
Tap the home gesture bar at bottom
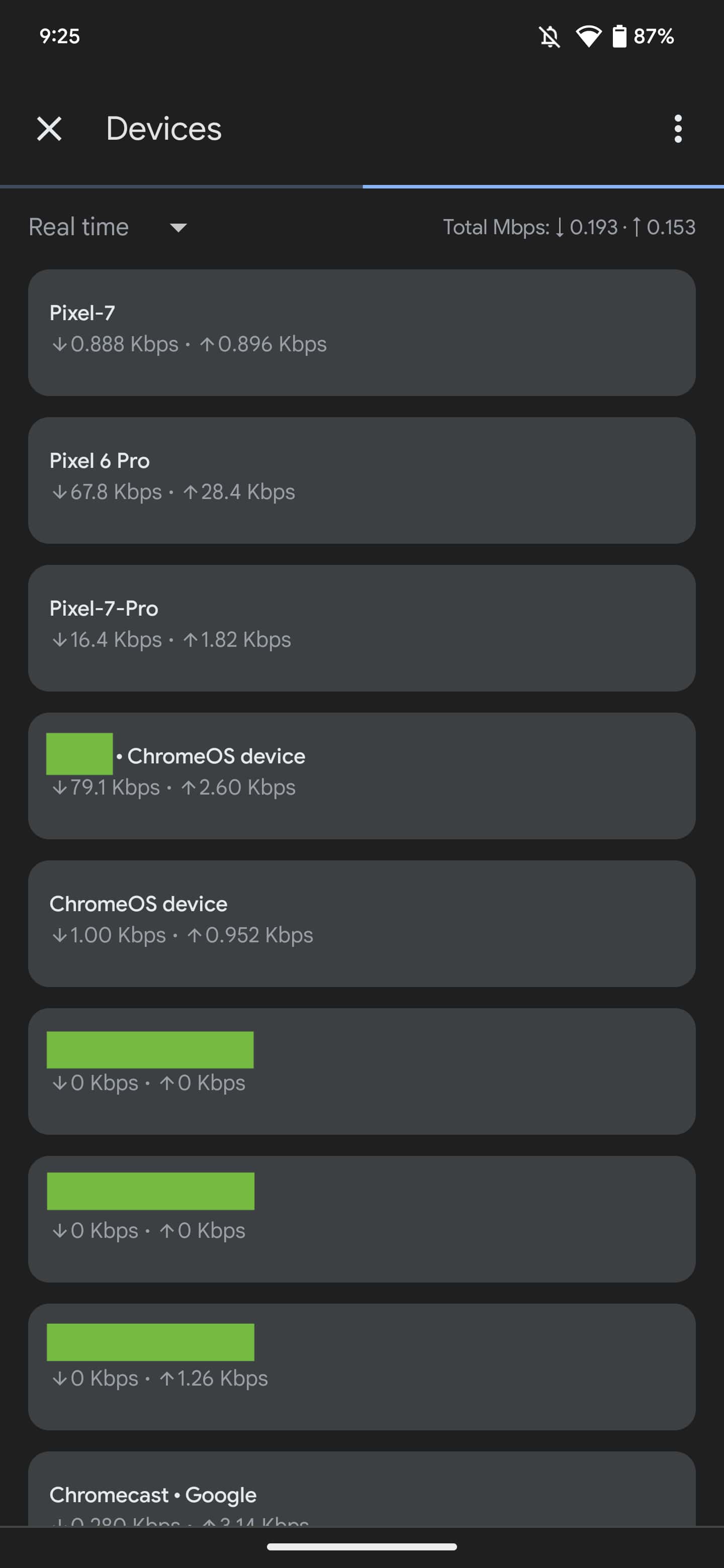click(x=361, y=1547)
